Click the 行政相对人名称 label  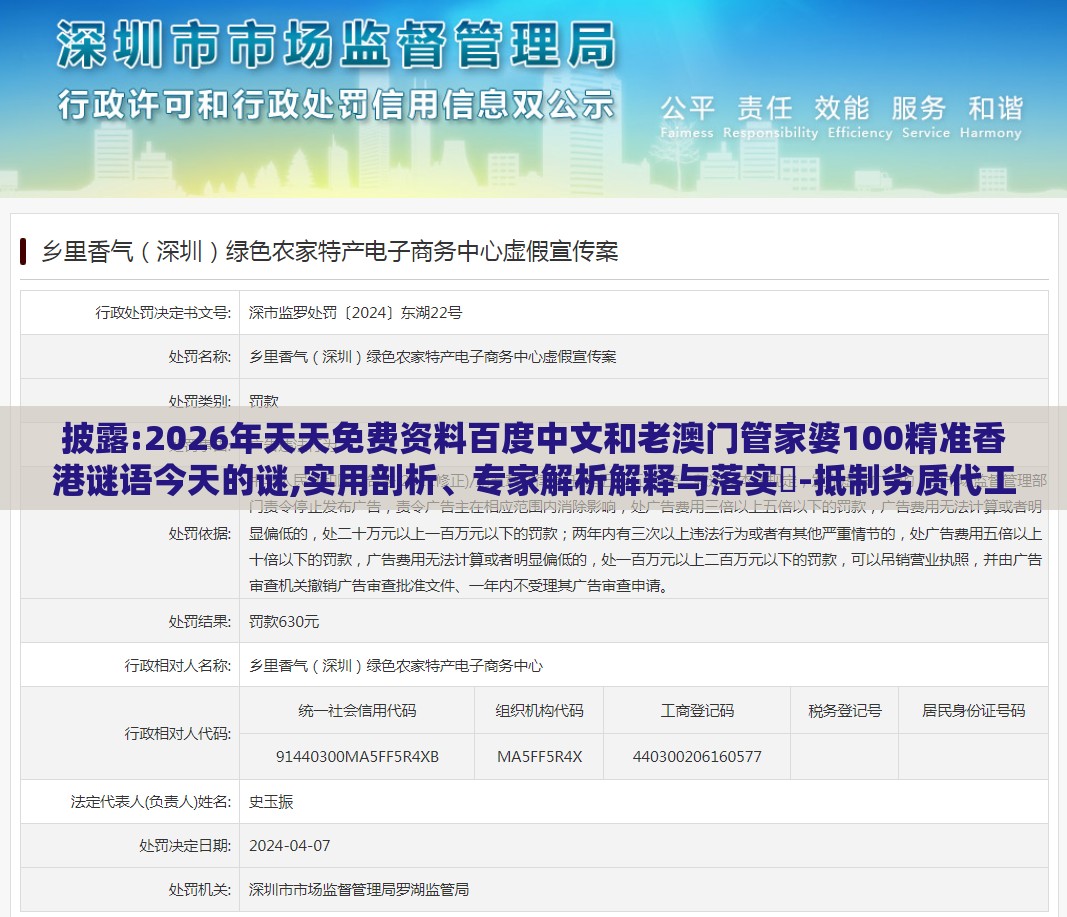point(178,665)
